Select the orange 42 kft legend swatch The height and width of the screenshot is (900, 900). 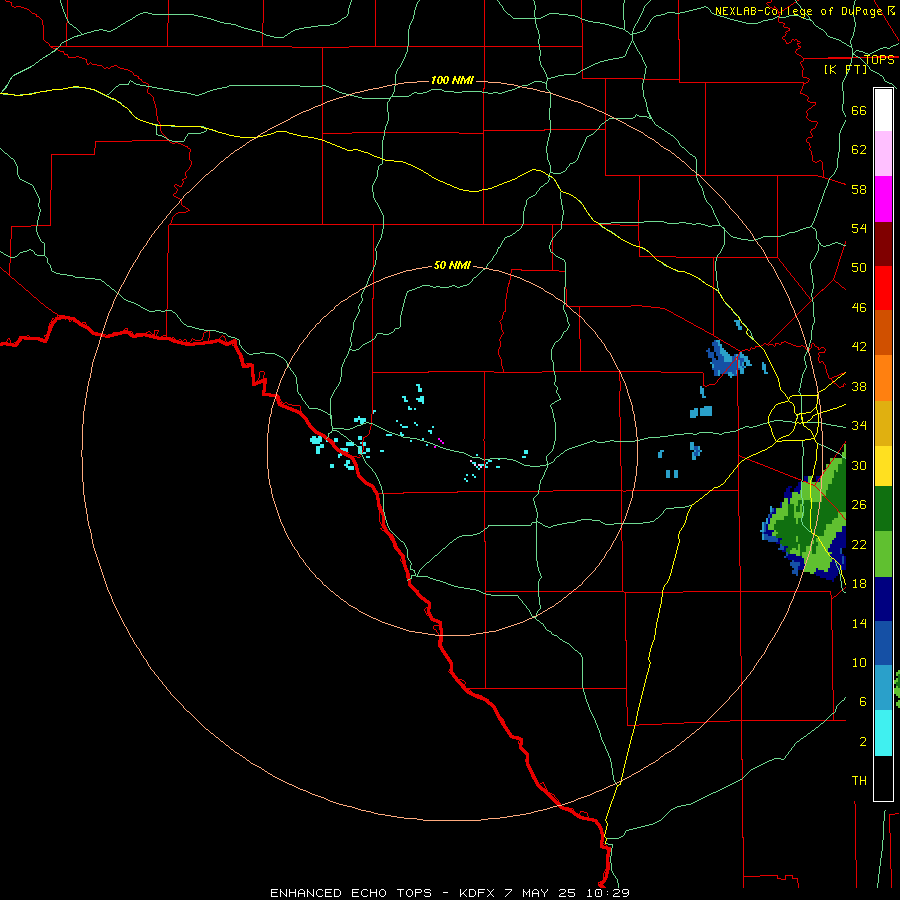tap(883, 378)
